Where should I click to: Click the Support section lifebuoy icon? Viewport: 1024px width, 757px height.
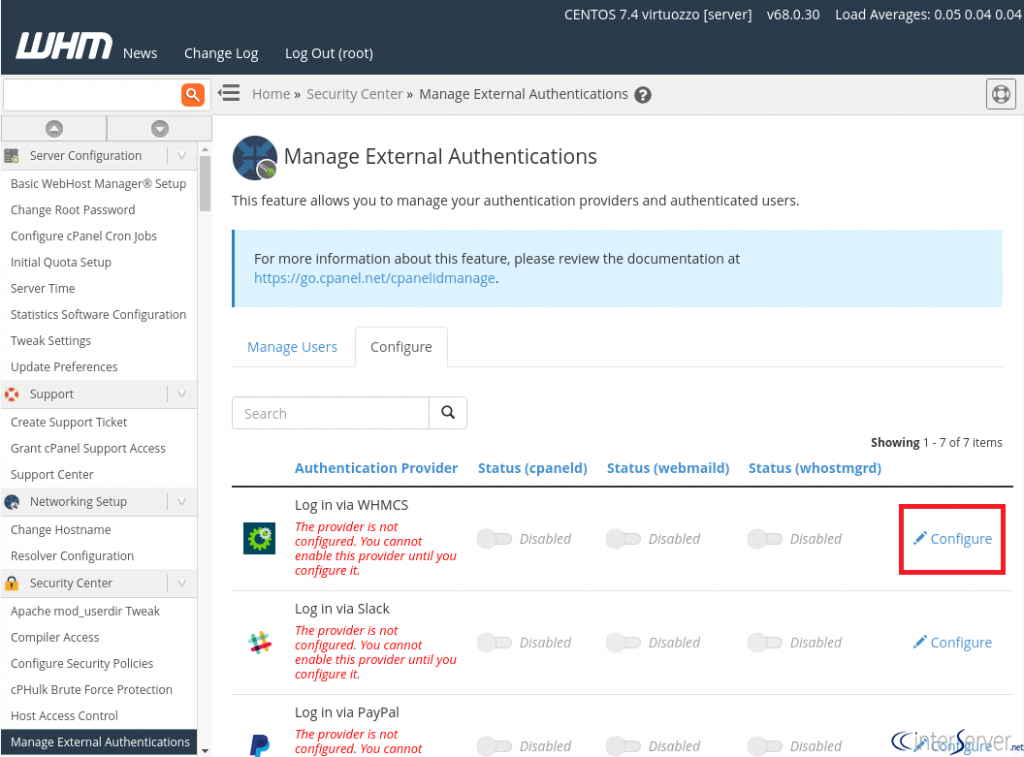12,394
